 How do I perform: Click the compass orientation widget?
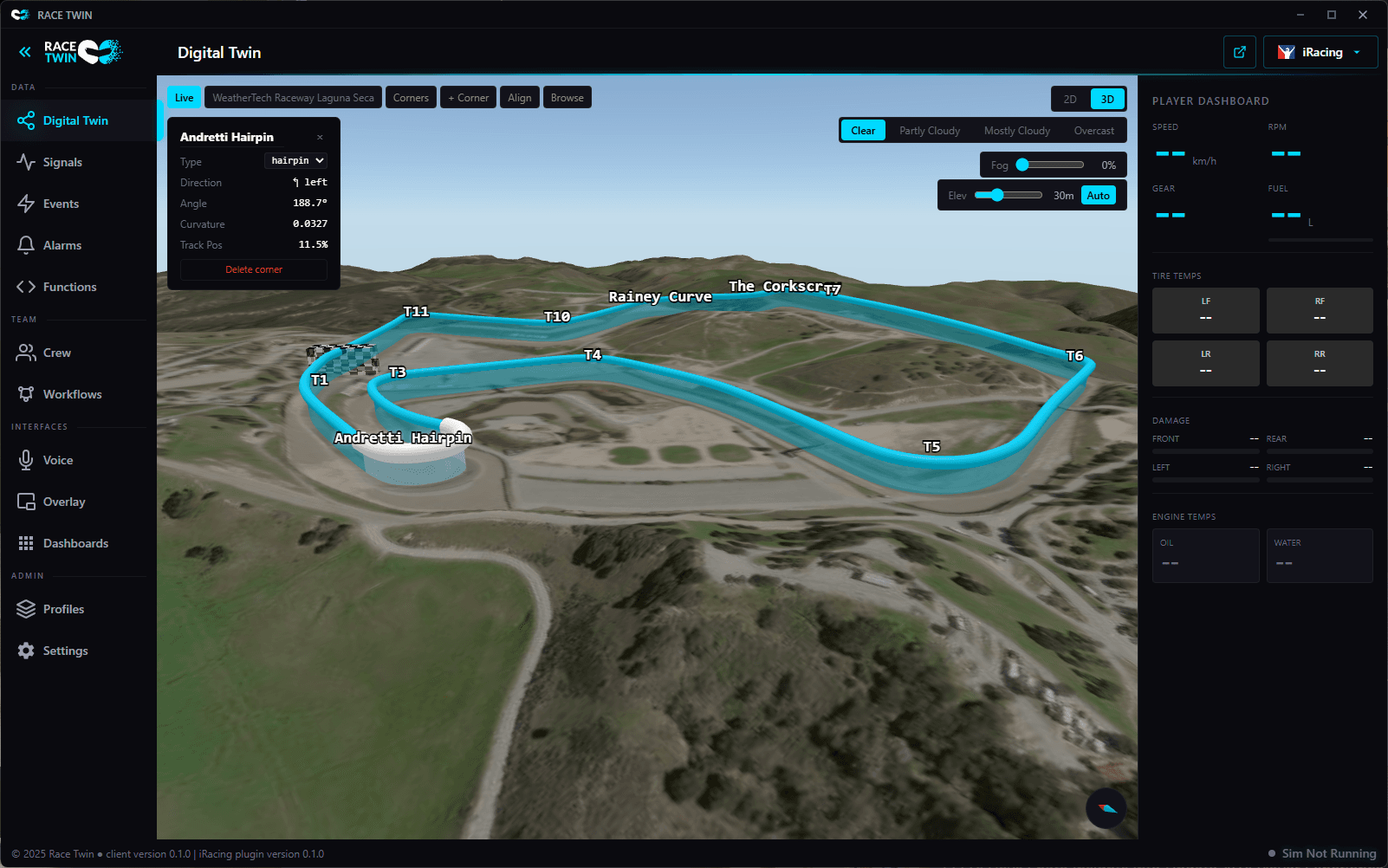tap(1106, 808)
